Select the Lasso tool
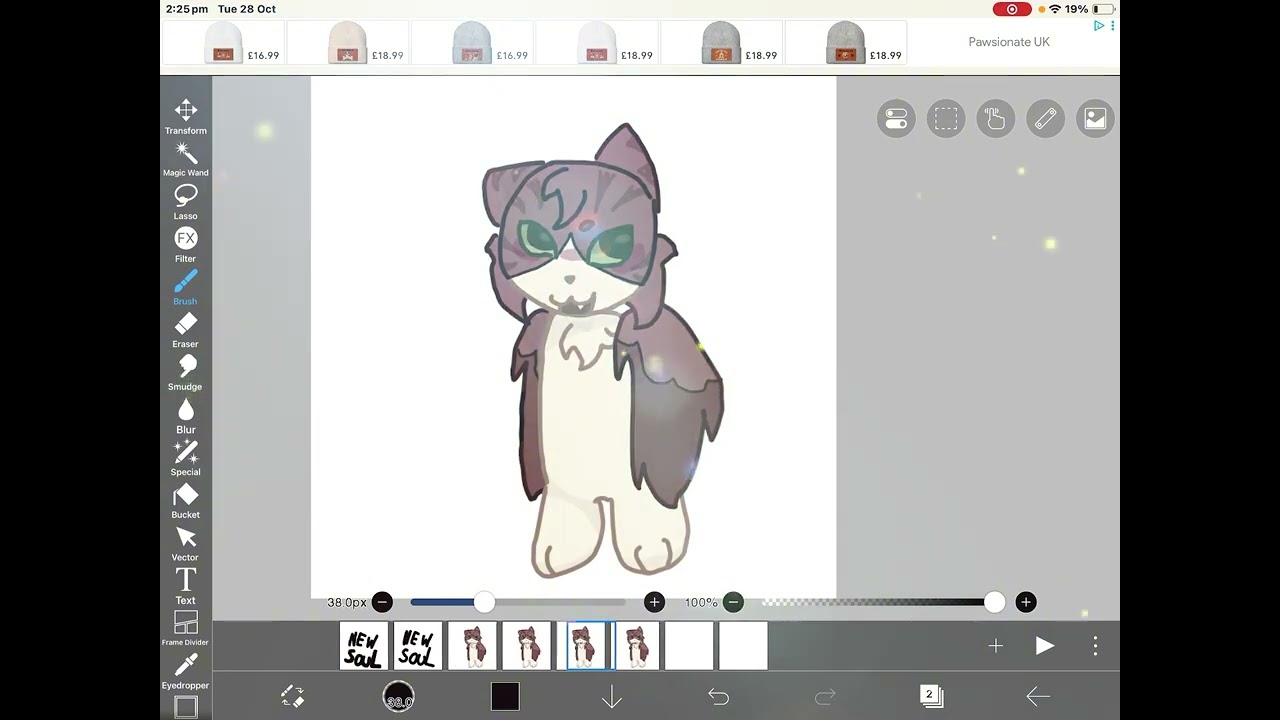The height and width of the screenshot is (720, 1280). (x=186, y=202)
